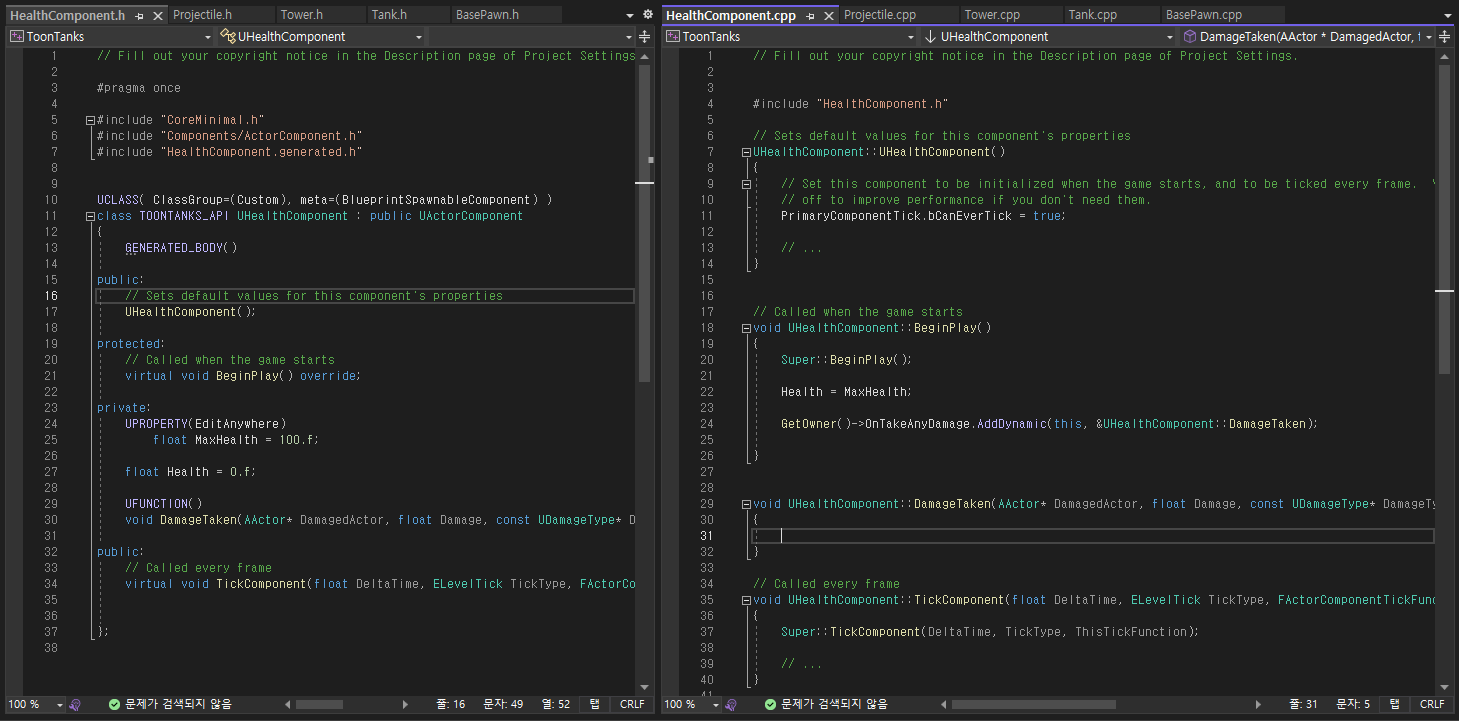
Task: Click left pane vertical scrollbar down arrow
Action: pos(645,687)
